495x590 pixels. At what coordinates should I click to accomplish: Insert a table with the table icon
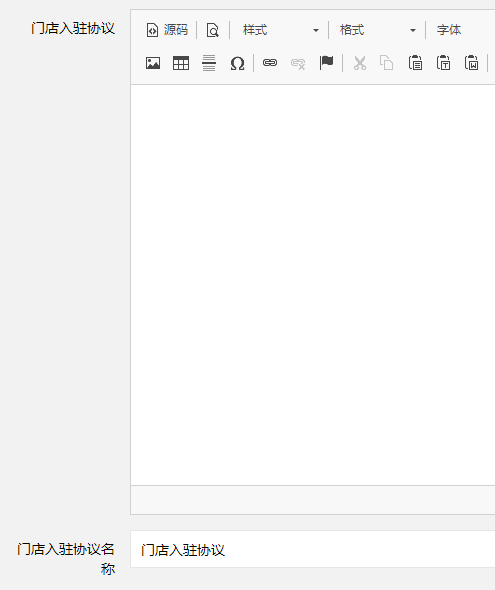coord(181,63)
